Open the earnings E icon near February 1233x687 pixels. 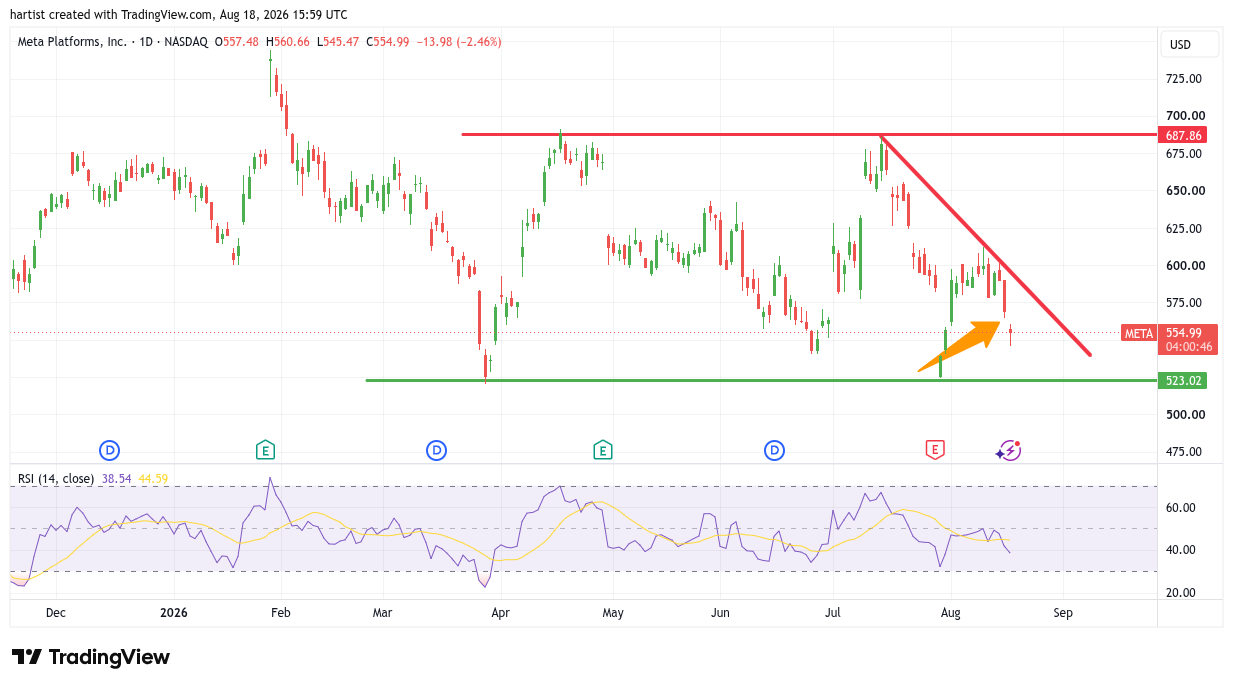[265, 451]
